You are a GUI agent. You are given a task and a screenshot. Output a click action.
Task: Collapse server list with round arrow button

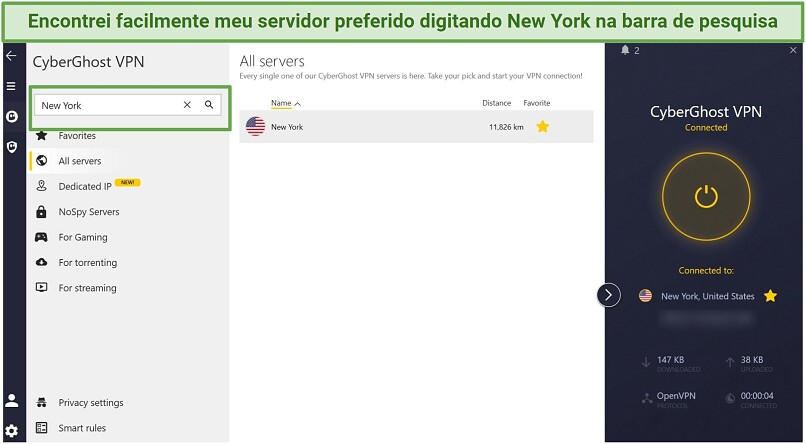click(609, 295)
